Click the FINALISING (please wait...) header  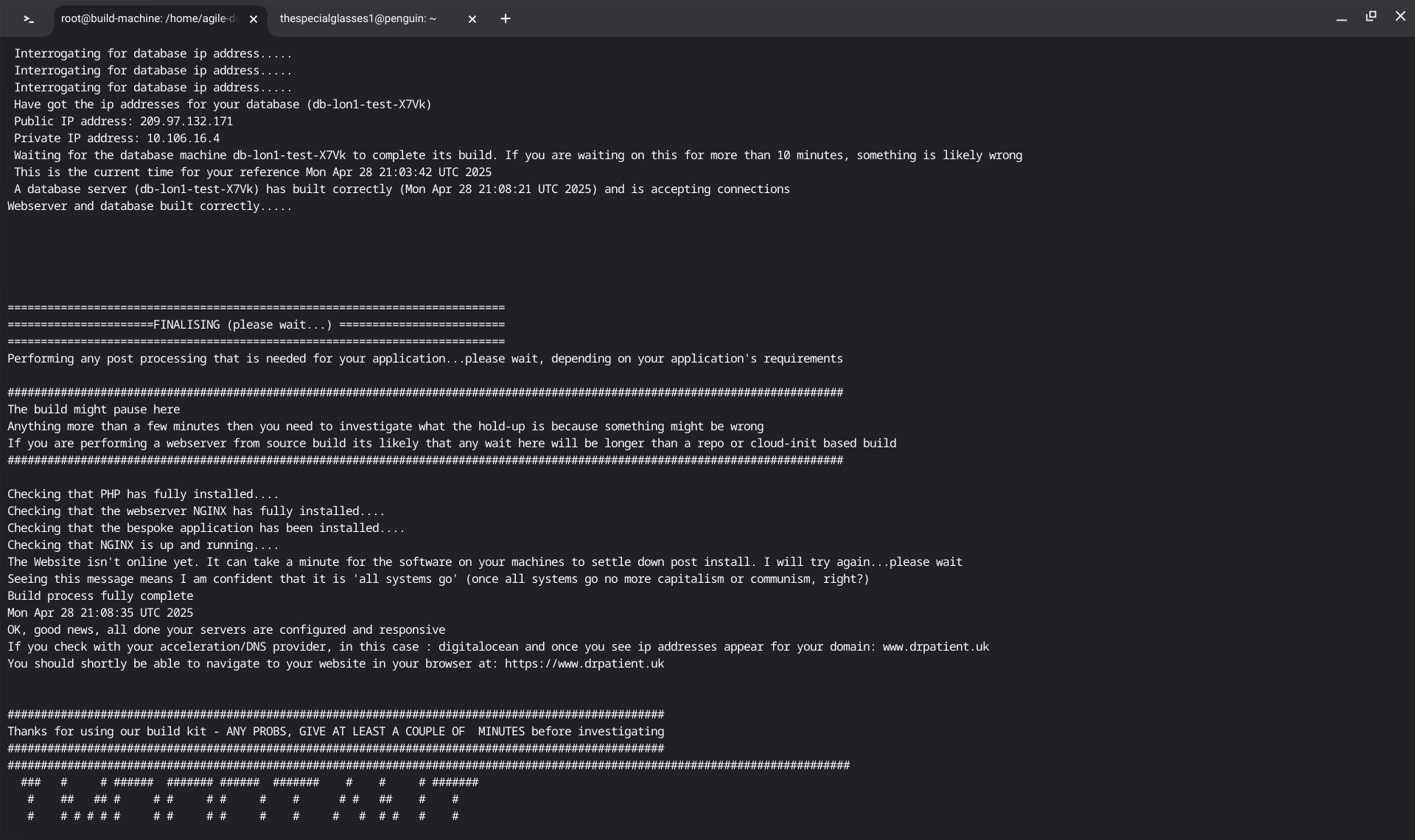(242, 325)
